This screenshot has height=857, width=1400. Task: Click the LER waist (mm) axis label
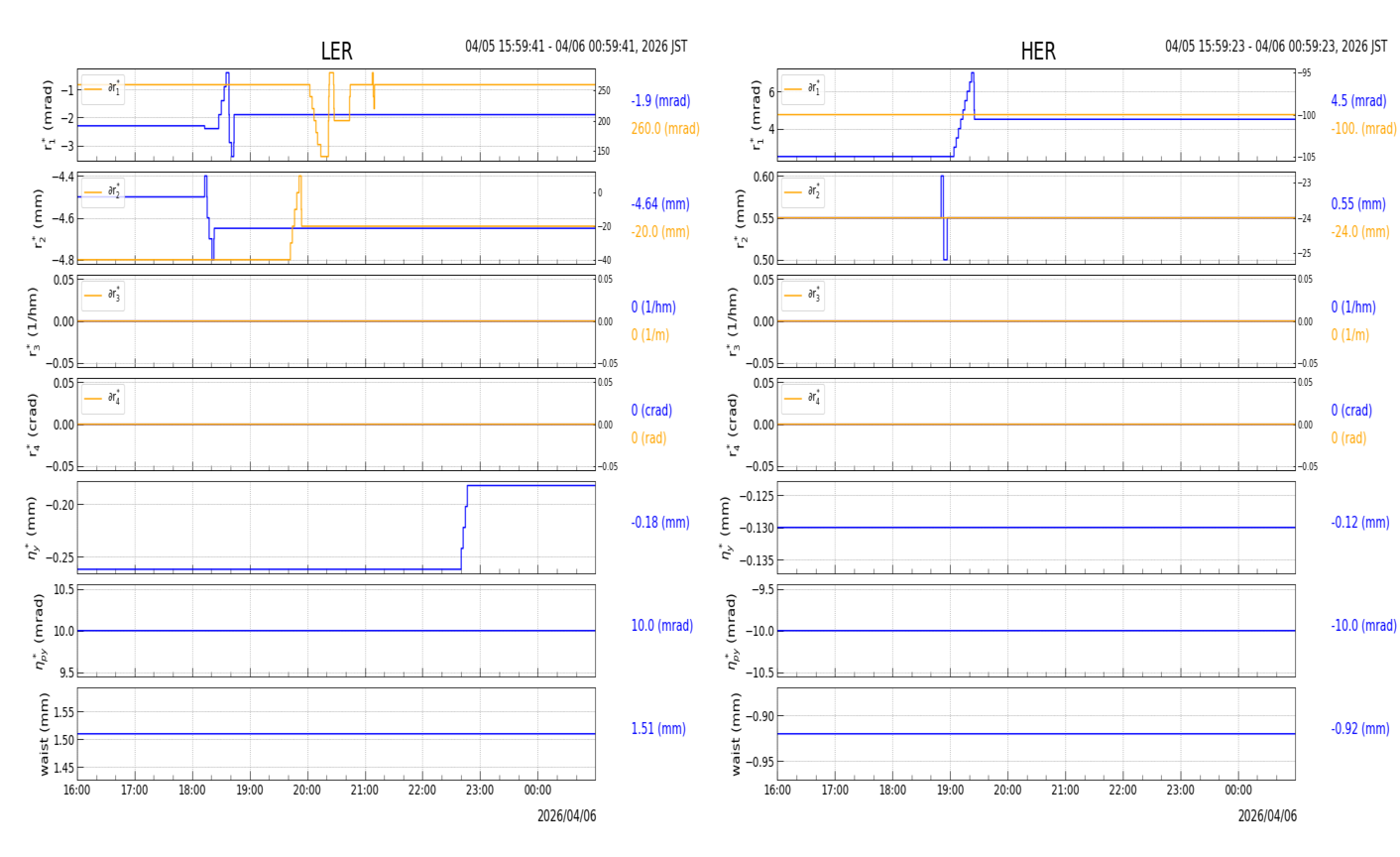coord(44,734)
